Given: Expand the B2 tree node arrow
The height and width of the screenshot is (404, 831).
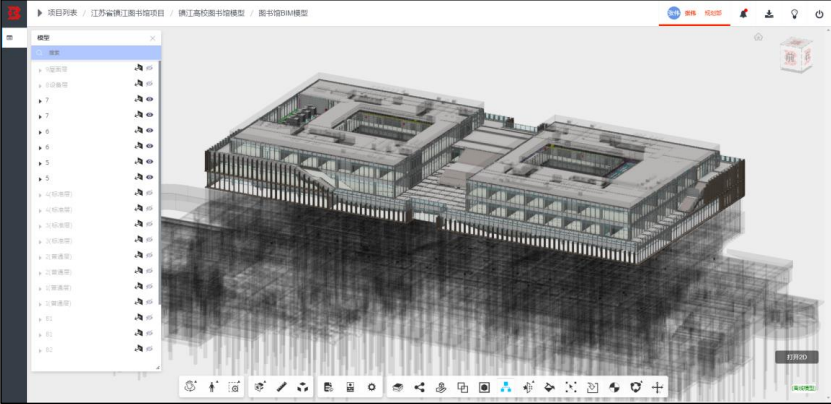Looking at the screenshot, I should (40, 350).
